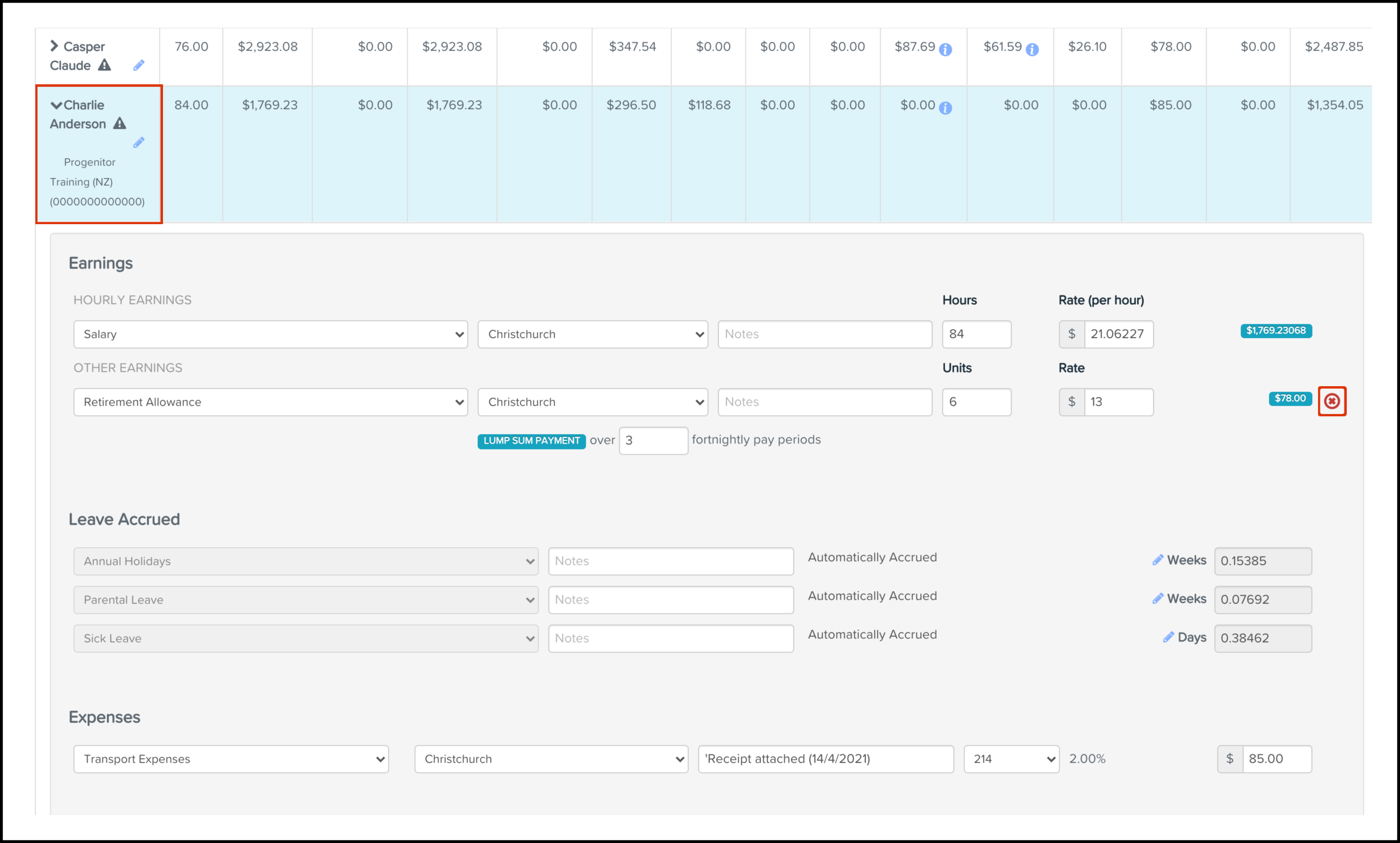
Task: Click info icon next to $61.59
Action: (x=1033, y=50)
